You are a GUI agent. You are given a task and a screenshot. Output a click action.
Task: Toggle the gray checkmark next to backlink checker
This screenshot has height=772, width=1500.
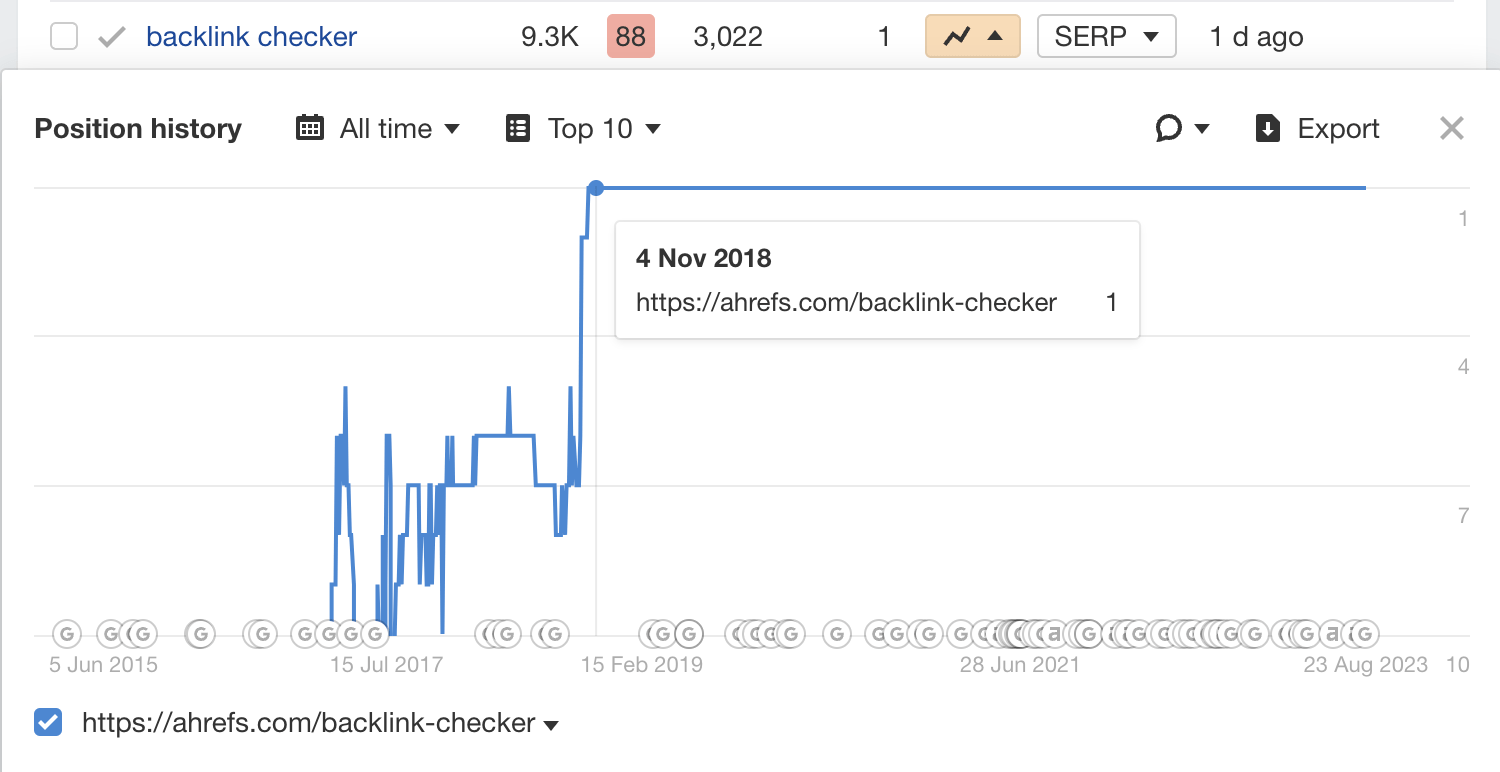[110, 36]
